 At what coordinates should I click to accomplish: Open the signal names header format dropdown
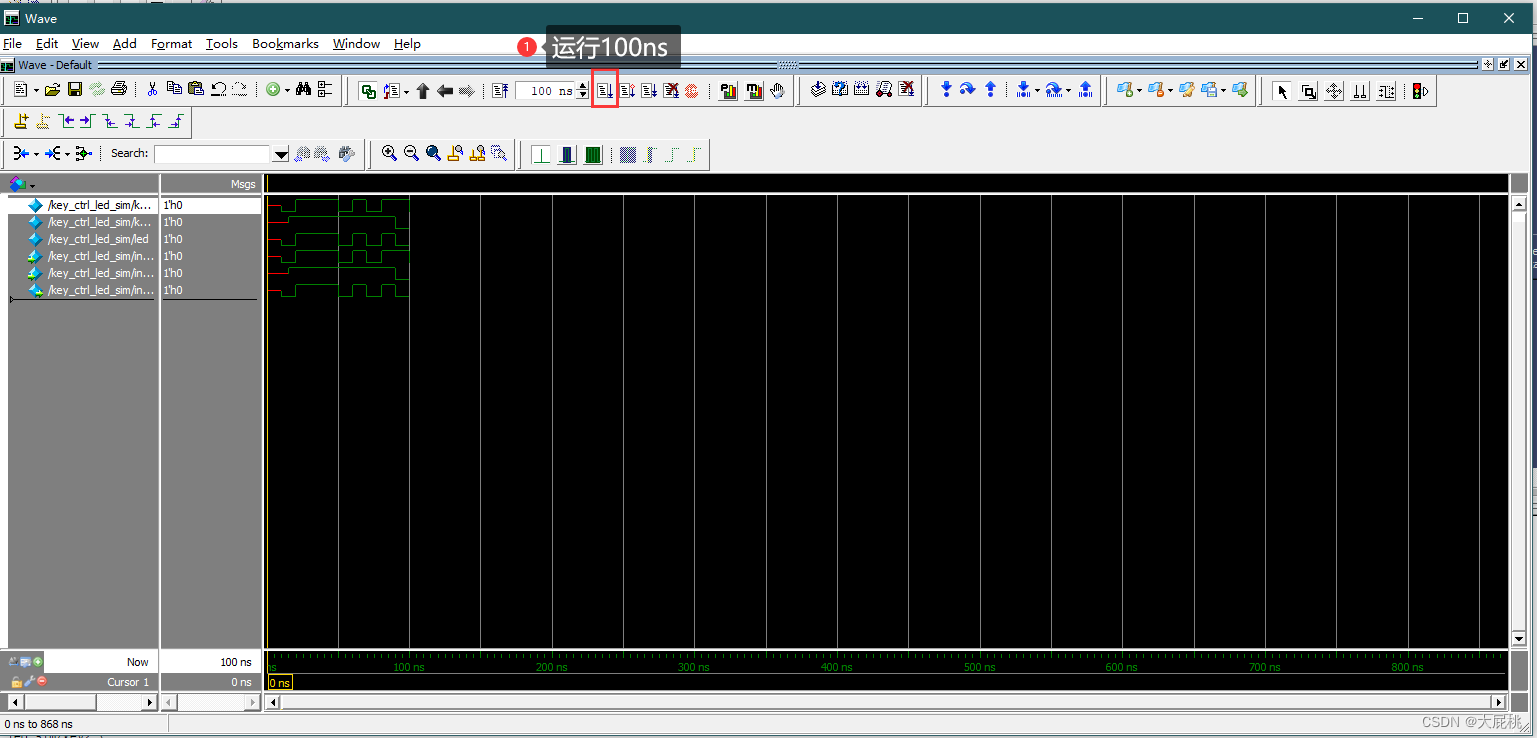32,186
